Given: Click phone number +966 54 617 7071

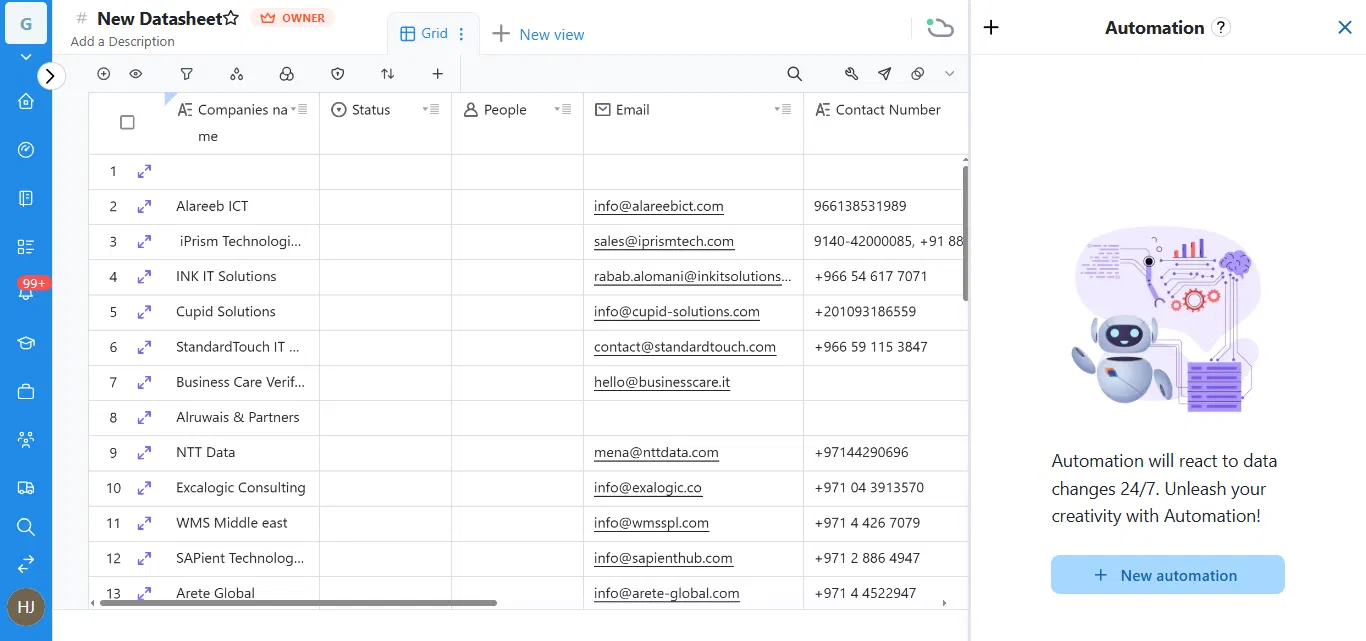Looking at the screenshot, I should coord(871,276).
